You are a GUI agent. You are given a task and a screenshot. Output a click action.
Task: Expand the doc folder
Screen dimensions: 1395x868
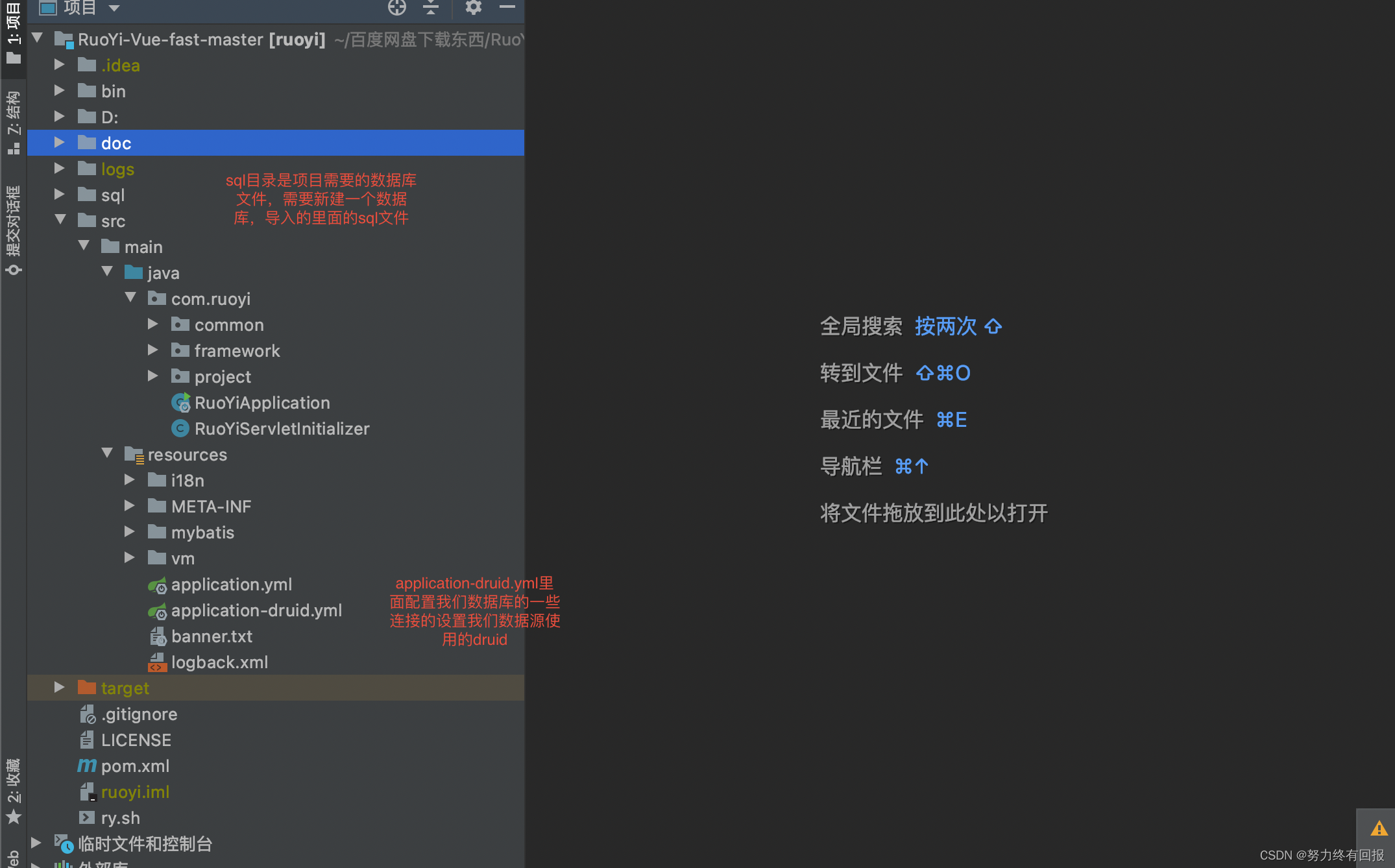[58, 142]
